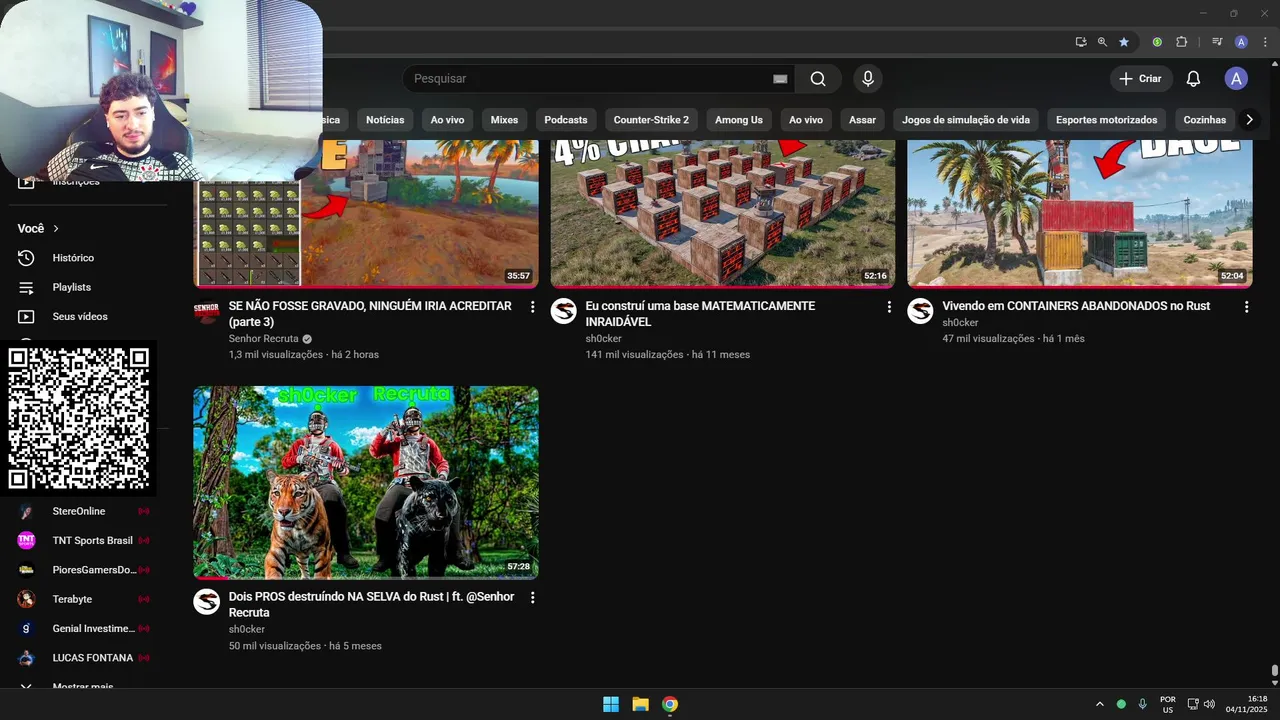Play brick boxes base thumbnail
The image size is (1280, 720).
(723, 213)
